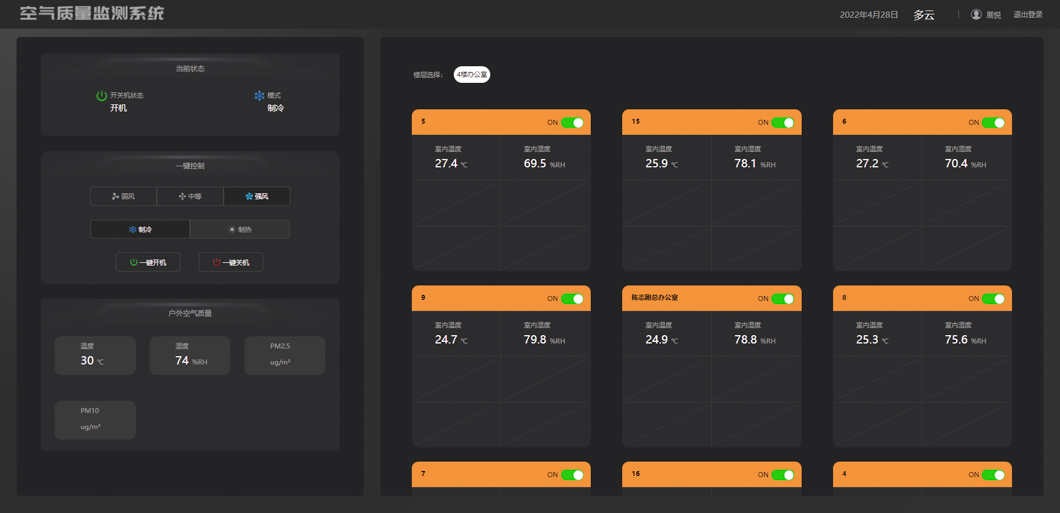This screenshot has width=1060, height=513.
Task: Click the outdoor 温度 30℃ tile
Action: point(95,356)
